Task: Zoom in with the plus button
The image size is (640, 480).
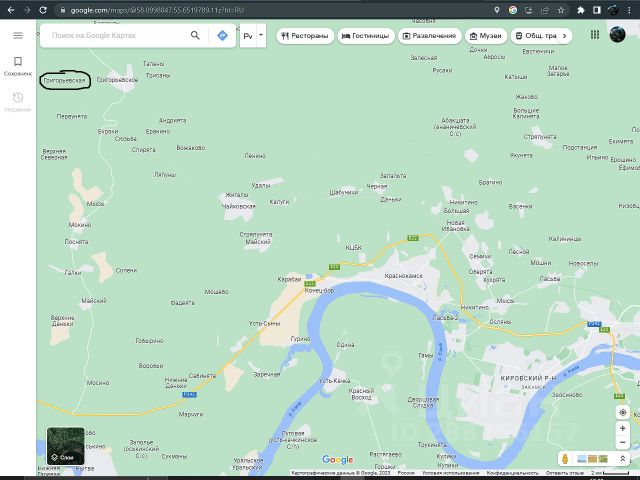Action: click(x=622, y=428)
